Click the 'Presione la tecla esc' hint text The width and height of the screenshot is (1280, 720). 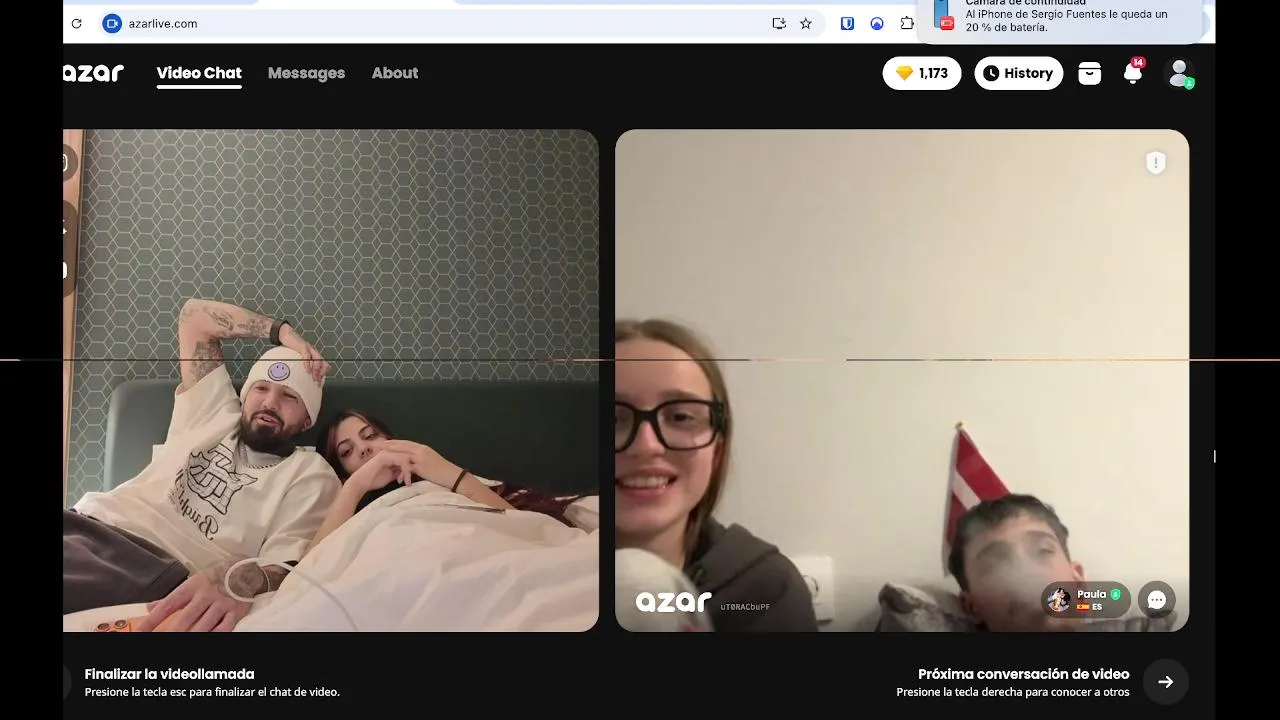pos(212,692)
